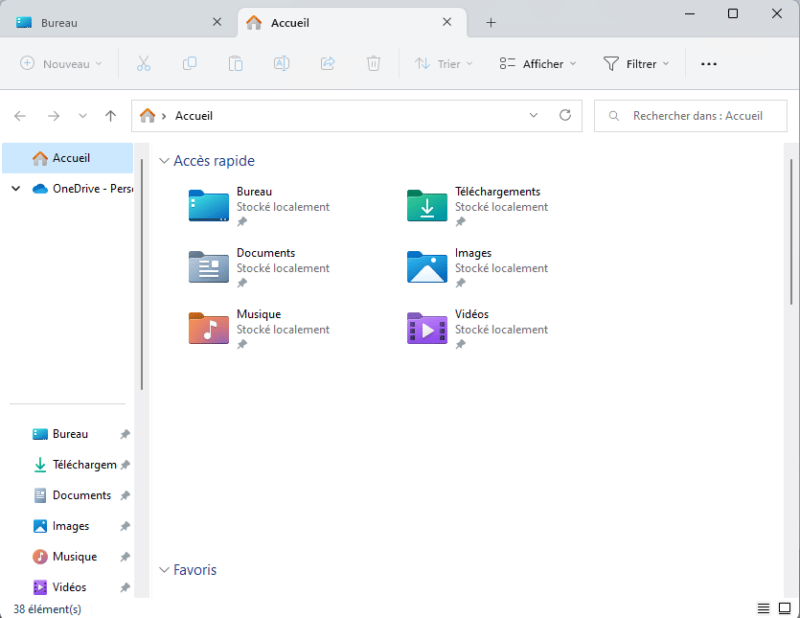Click the back navigation arrow
Screen dimensions: 800x618
pyautogui.click(x=19, y=115)
